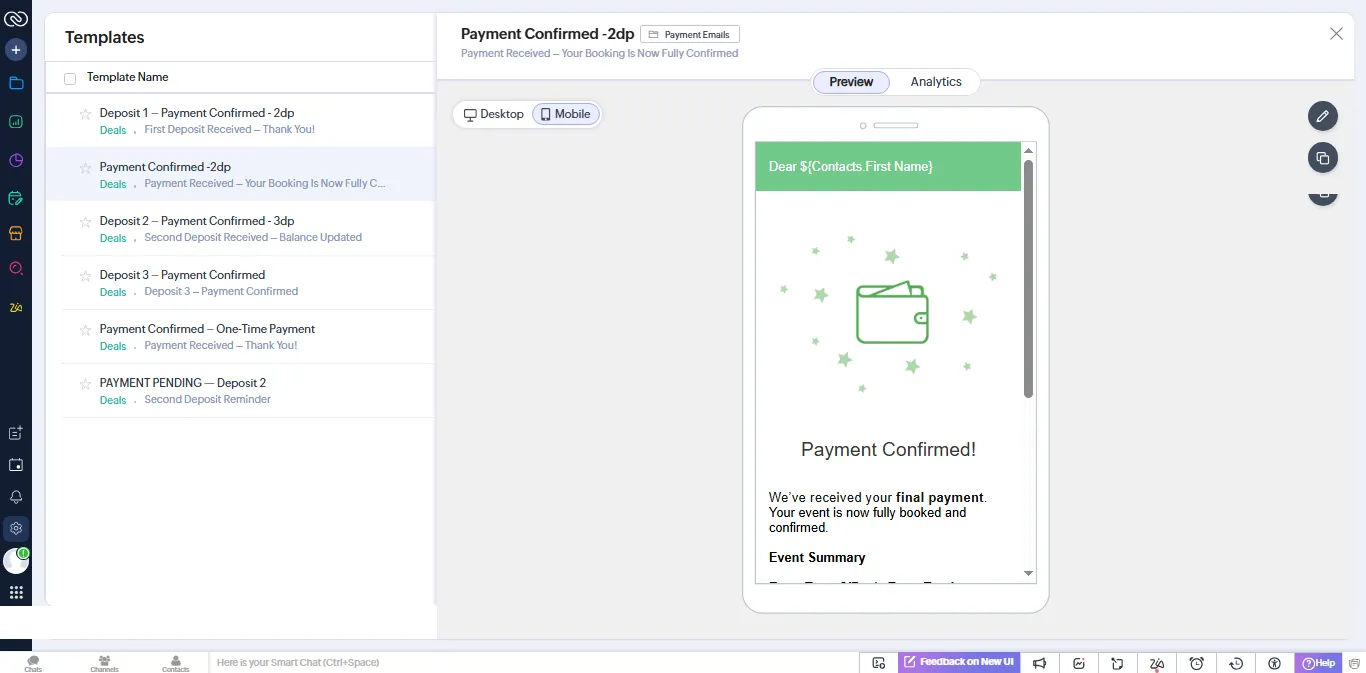Open the green bar chart reports icon
Screen dimensions: 1366x673
[x=16, y=122]
